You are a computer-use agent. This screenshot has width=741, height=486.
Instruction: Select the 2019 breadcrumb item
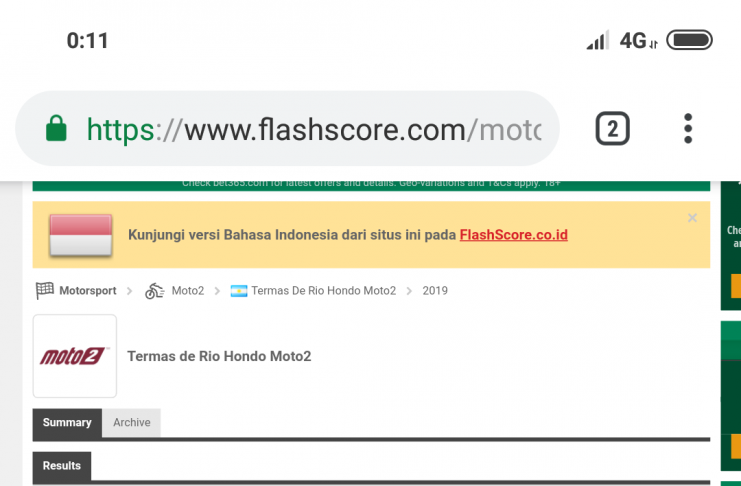click(x=435, y=291)
